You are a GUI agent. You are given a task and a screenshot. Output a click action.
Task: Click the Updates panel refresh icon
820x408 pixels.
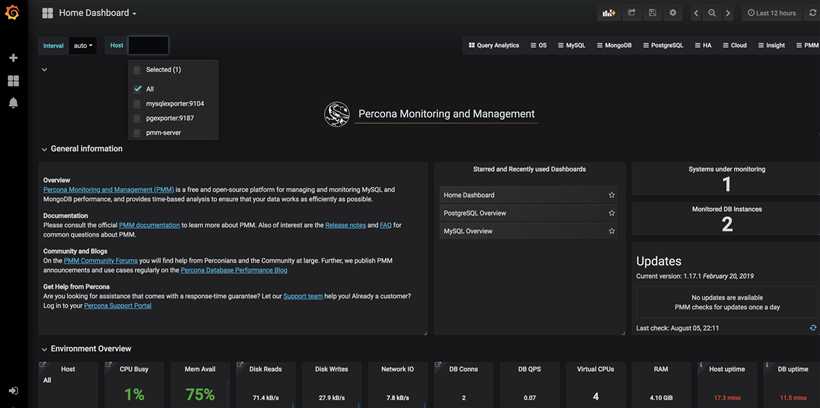click(813, 328)
